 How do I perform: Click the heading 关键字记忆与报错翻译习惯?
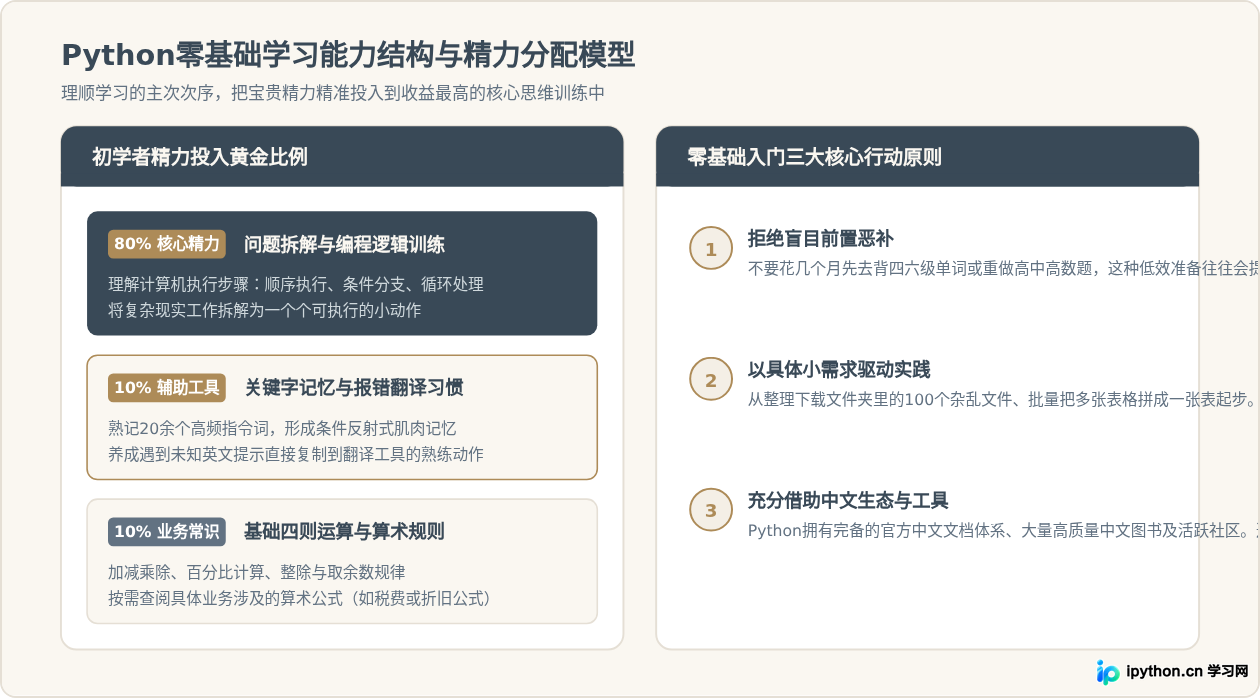(354, 388)
